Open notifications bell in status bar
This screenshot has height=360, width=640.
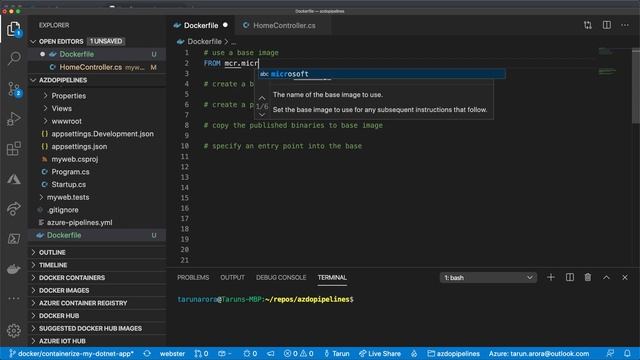click(x=627, y=353)
